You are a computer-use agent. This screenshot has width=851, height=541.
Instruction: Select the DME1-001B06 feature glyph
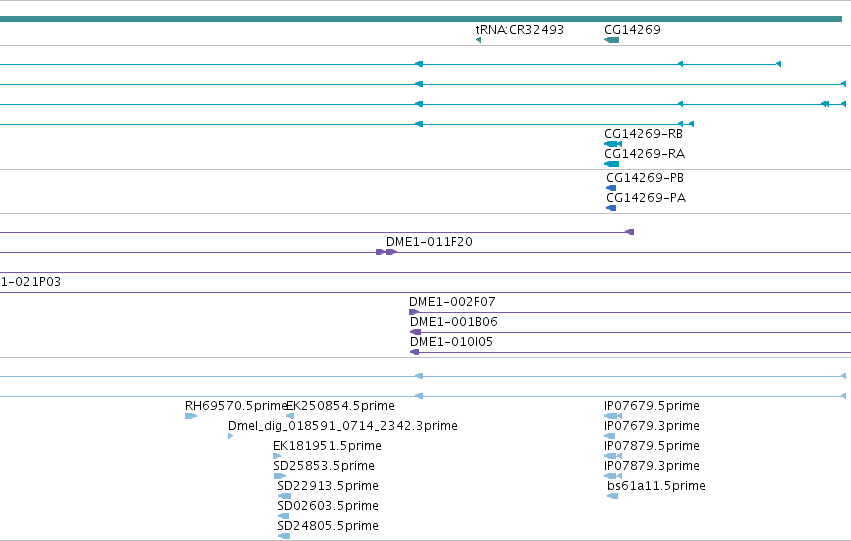tap(415, 332)
